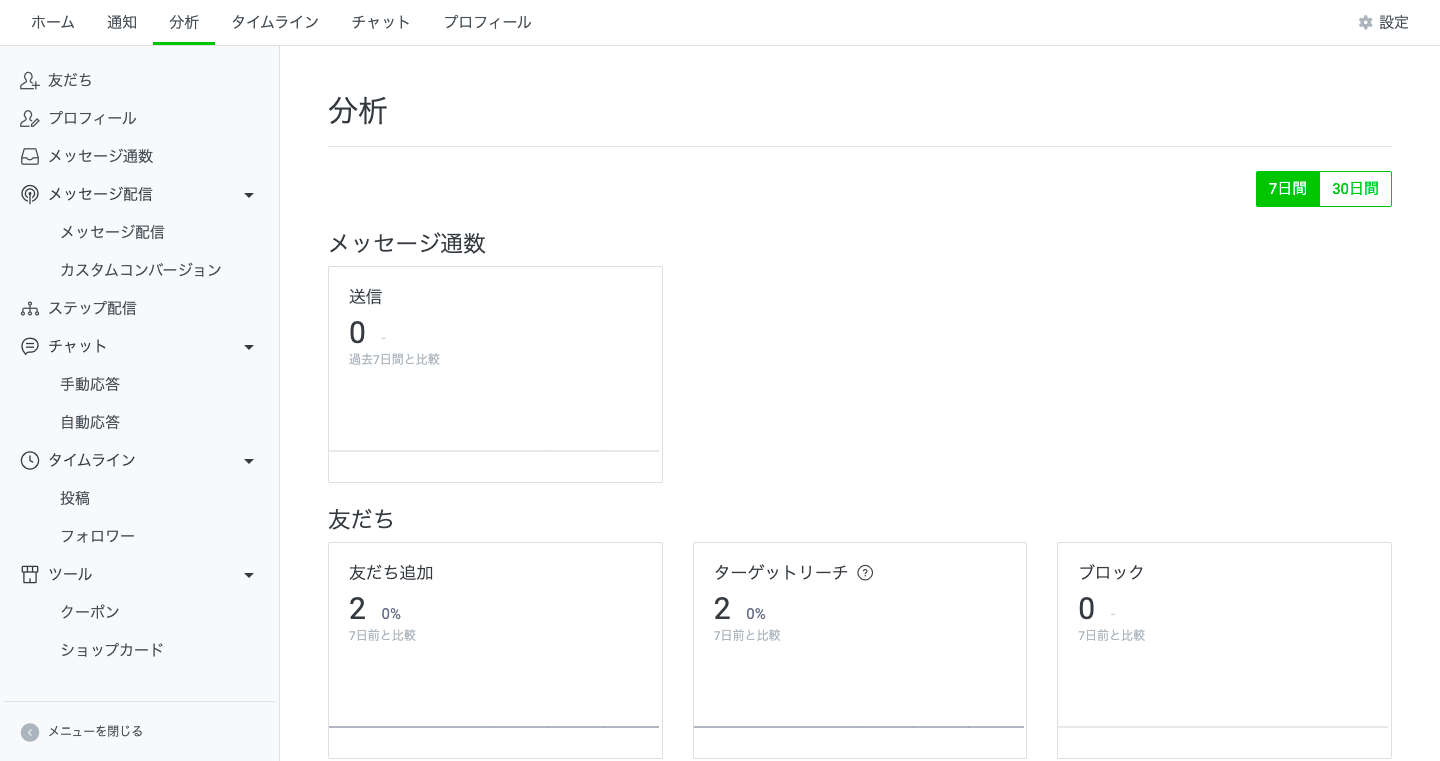The image size is (1440, 761).
Task: Click the メッセージ通数 section heading
Action: 407,243
